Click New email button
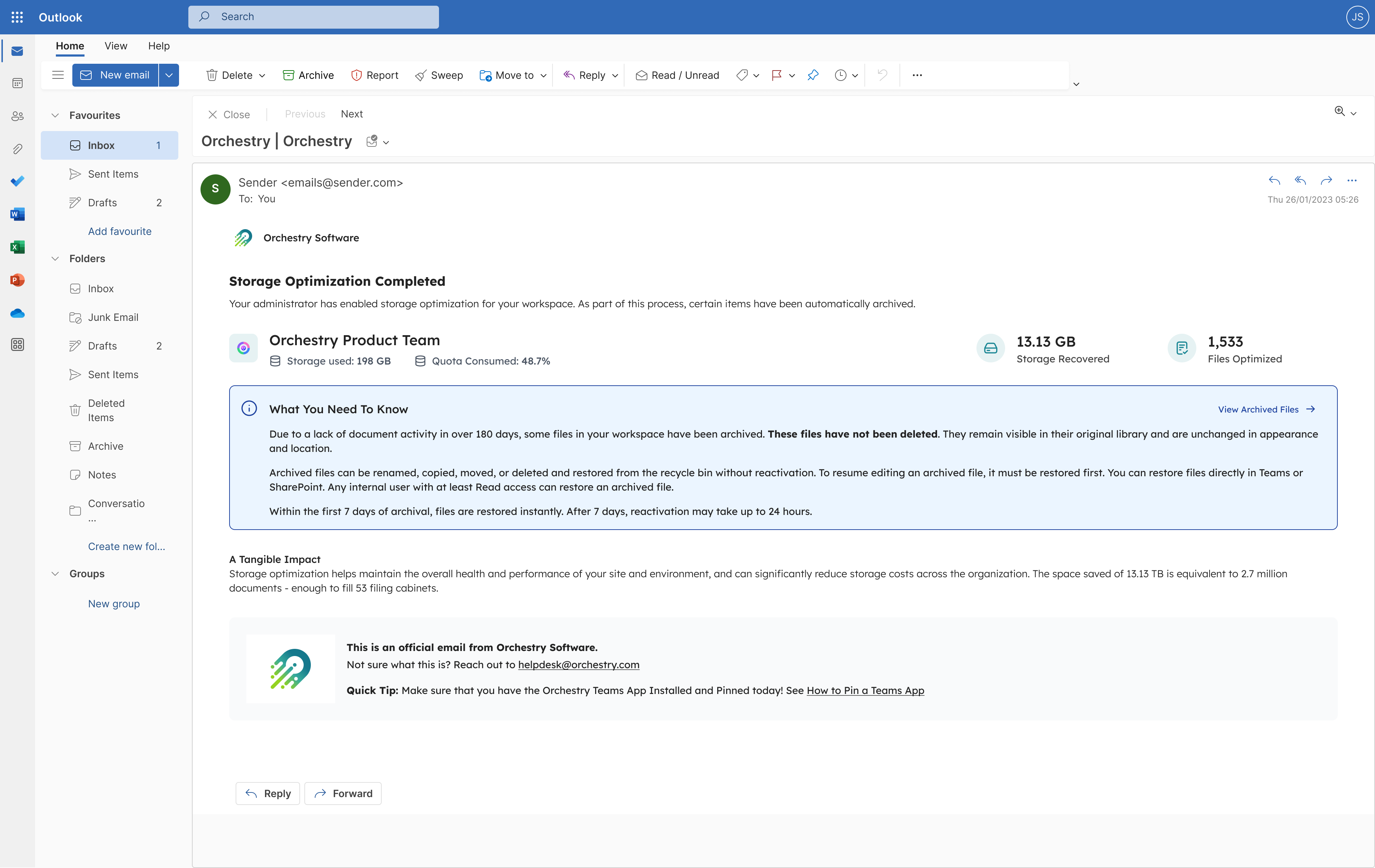This screenshot has height=868, width=1375. tap(115, 76)
